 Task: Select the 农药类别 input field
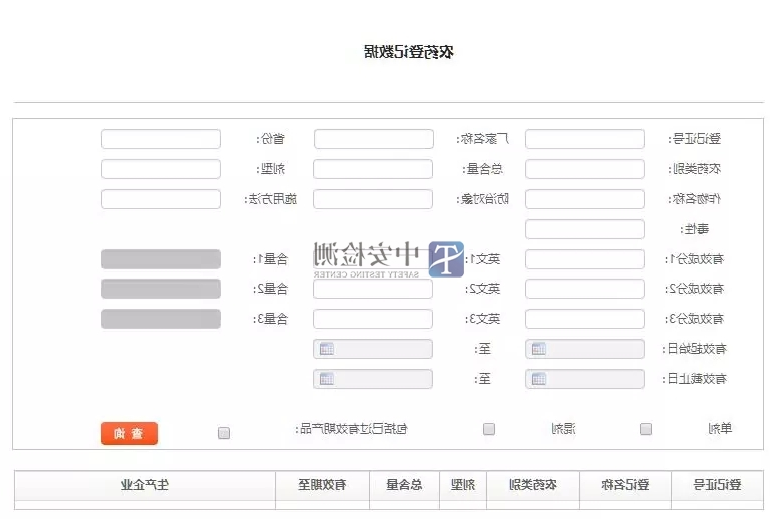click(585, 169)
